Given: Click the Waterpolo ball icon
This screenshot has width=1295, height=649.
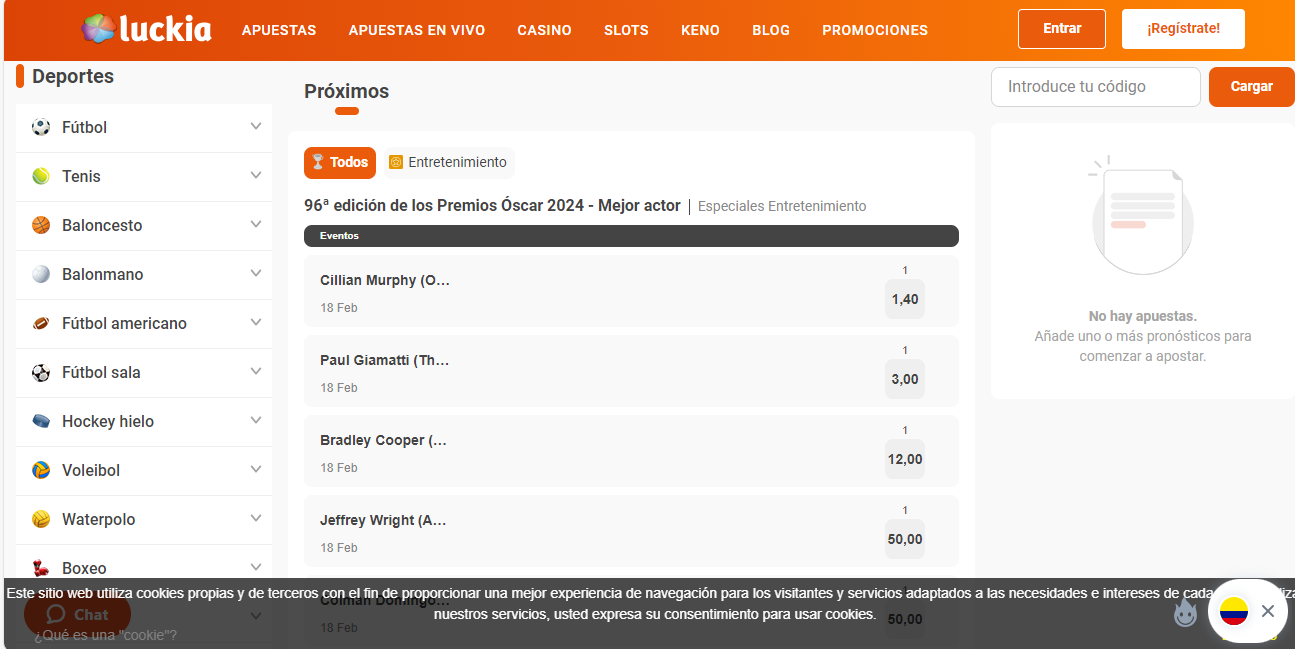Looking at the screenshot, I should coord(41,519).
